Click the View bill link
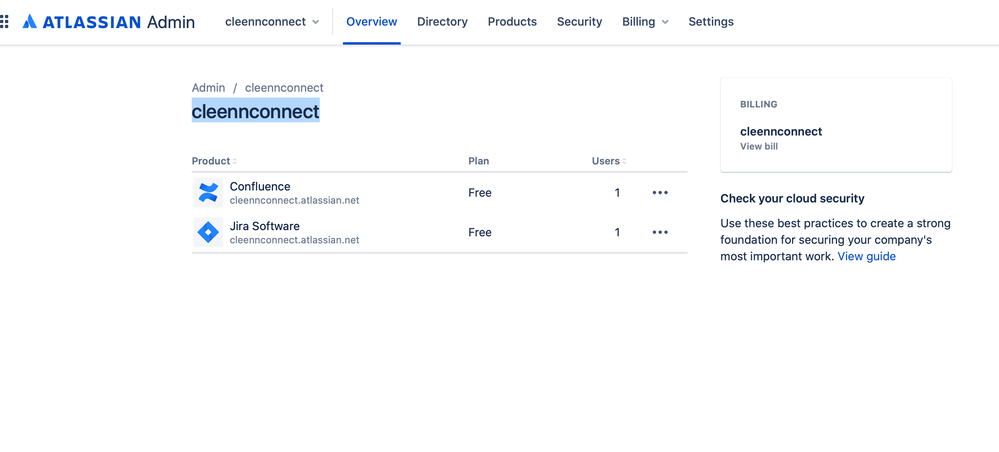Viewport: 999px width, 452px height. pyautogui.click(x=759, y=146)
